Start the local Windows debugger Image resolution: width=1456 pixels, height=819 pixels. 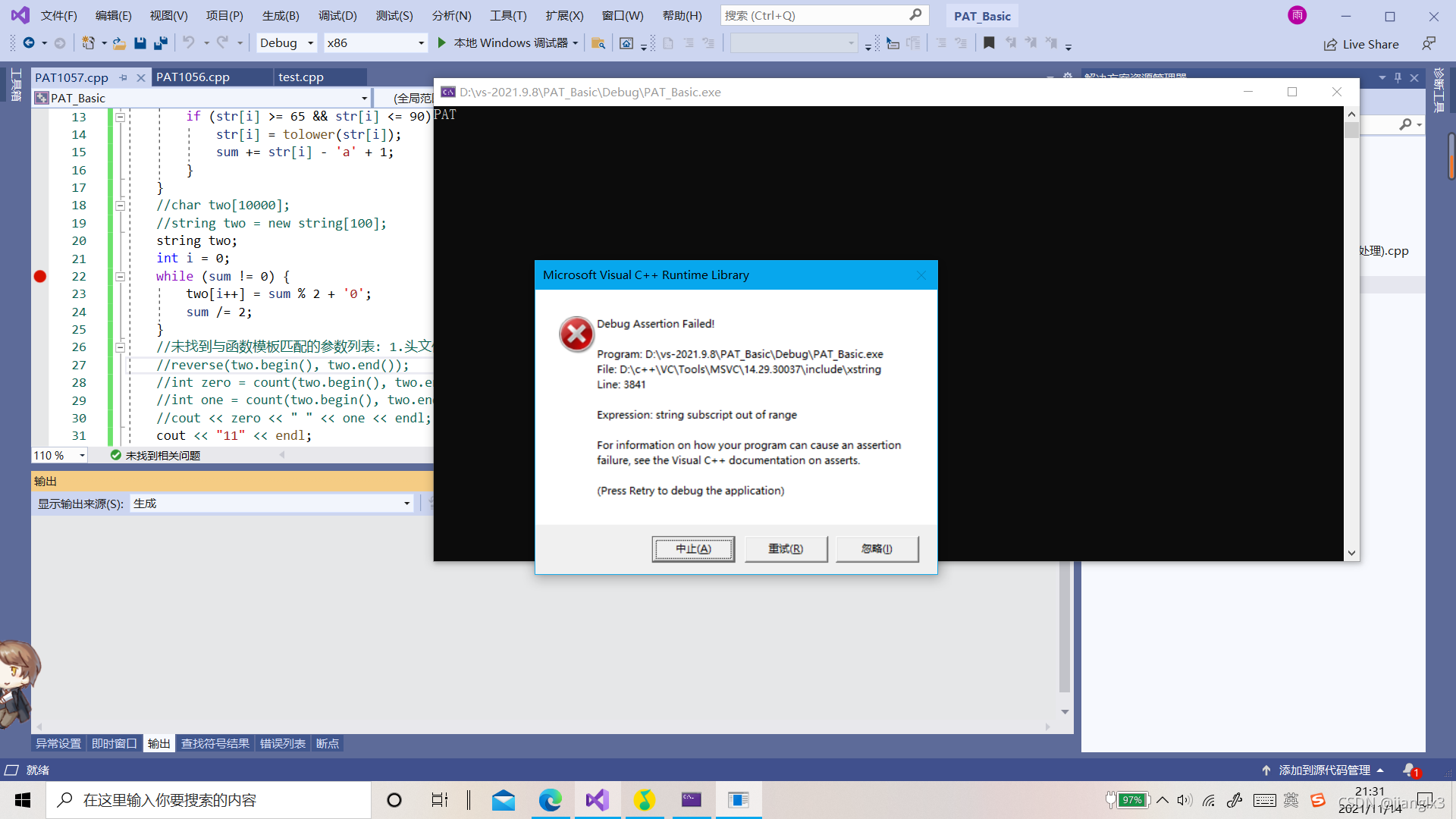441,43
